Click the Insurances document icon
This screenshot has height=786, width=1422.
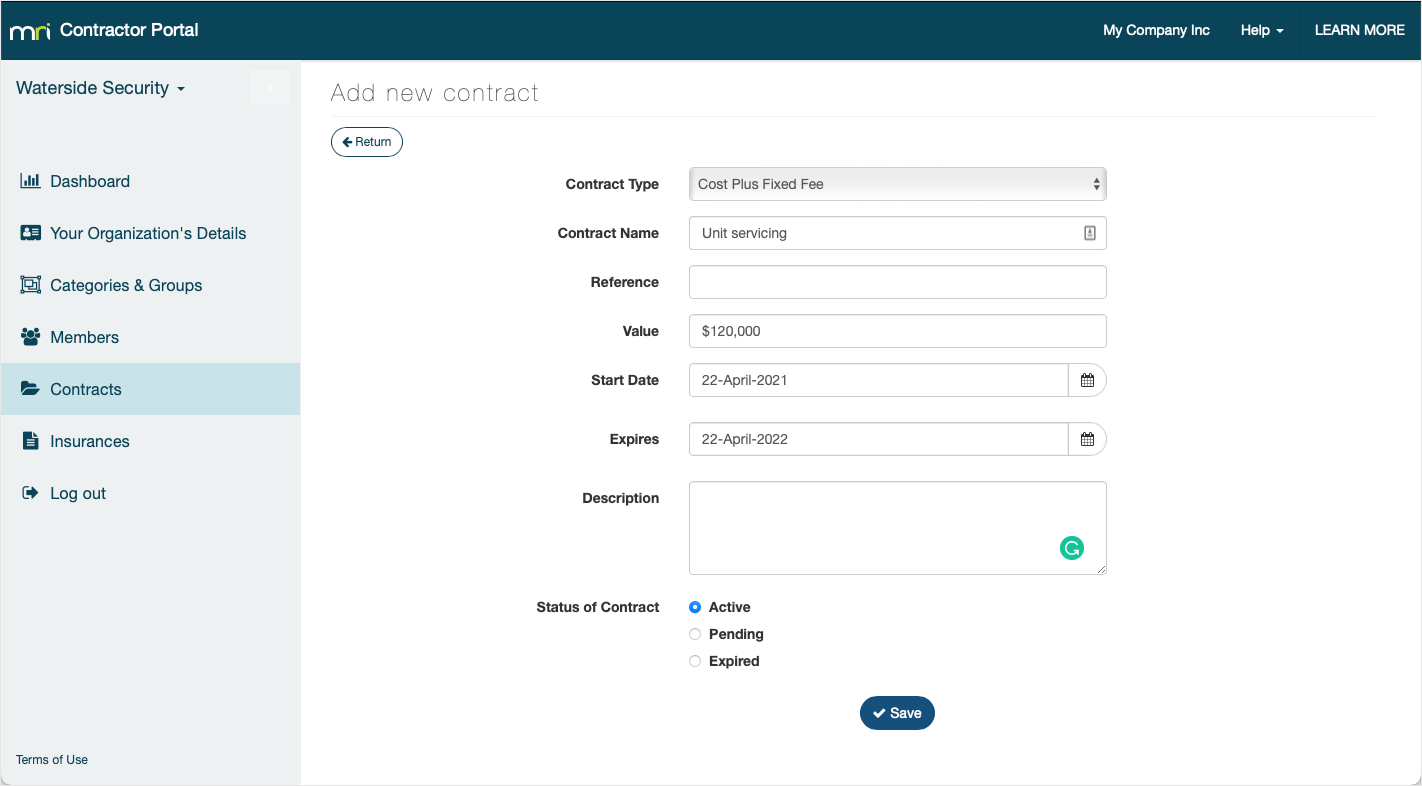(x=30, y=441)
